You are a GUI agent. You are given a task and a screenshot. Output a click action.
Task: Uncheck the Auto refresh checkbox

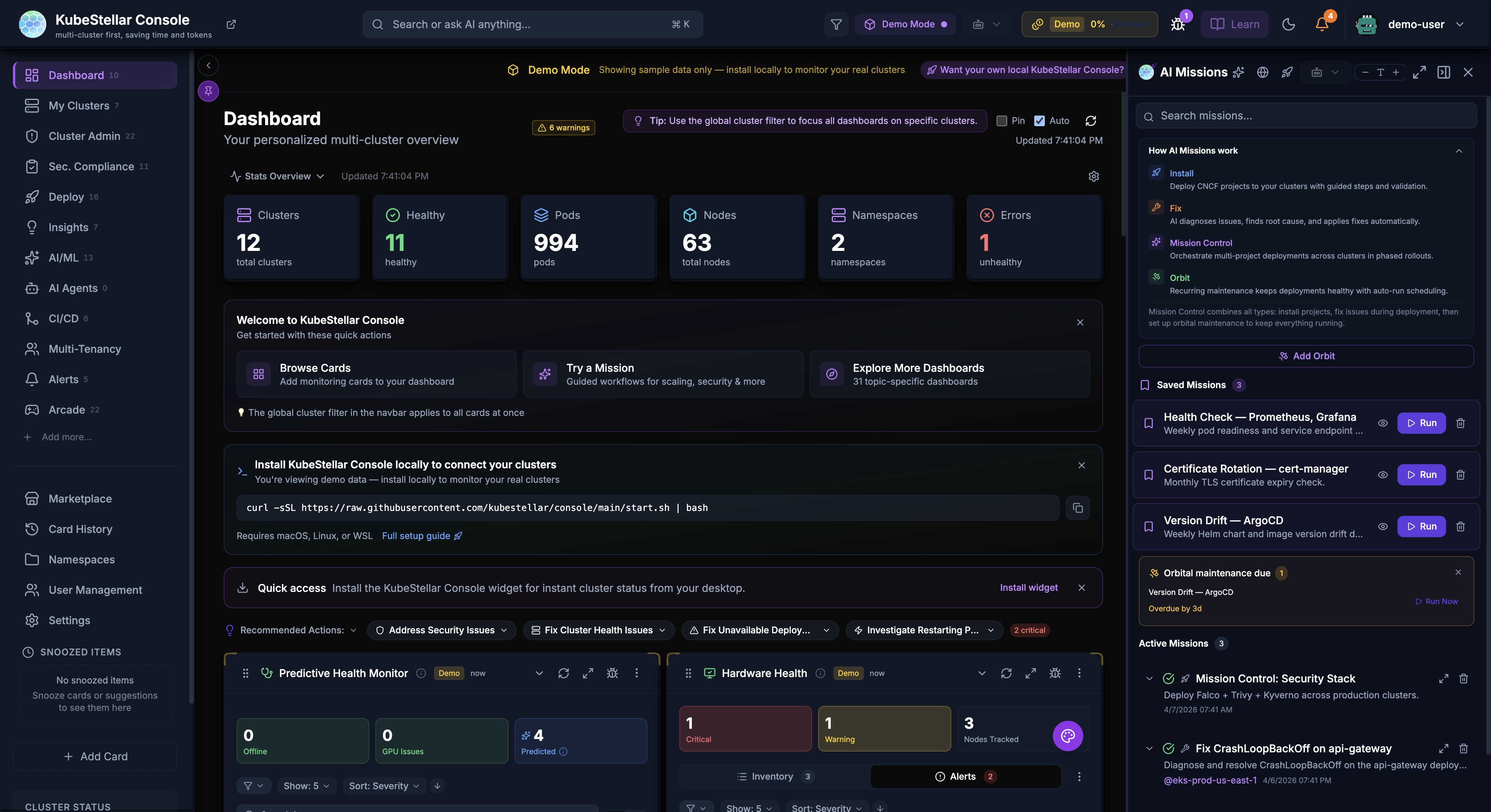point(1040,121)
